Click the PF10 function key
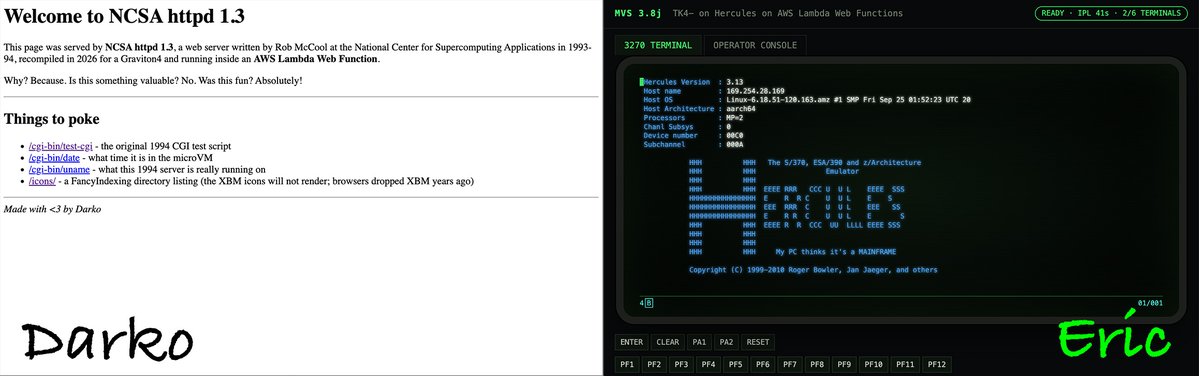Screen dimensions: 1199x376 click(x=874, y=365)
